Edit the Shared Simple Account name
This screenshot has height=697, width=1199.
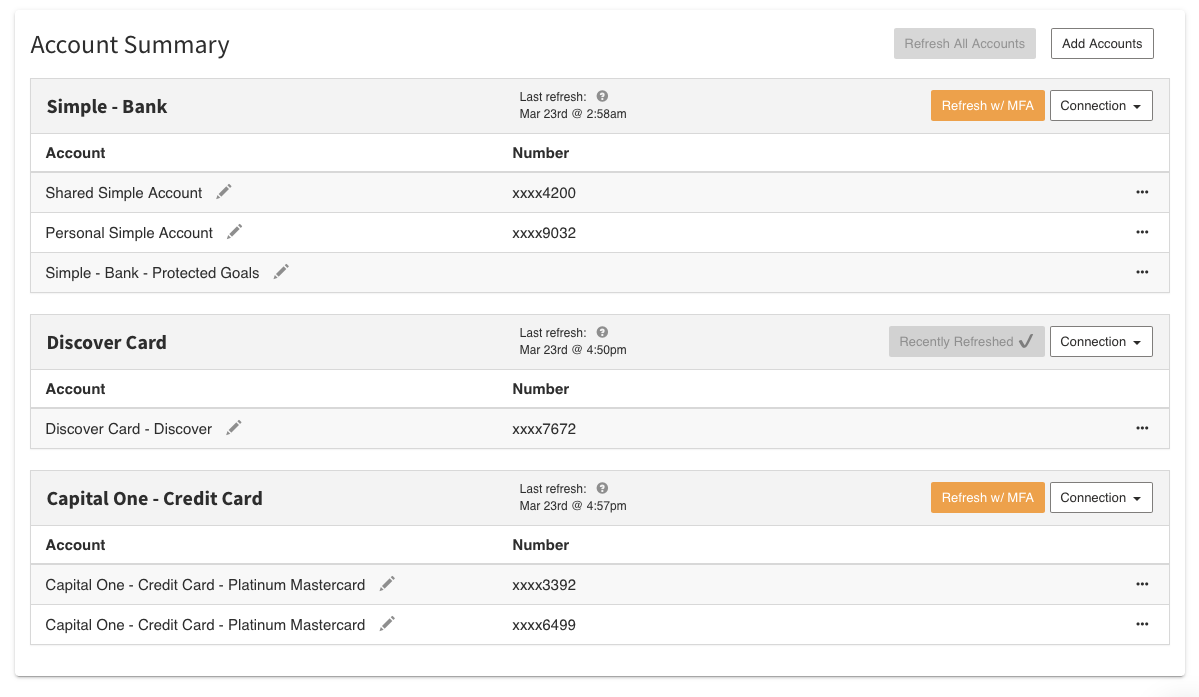pyautogui.click(x=223, y=192)
